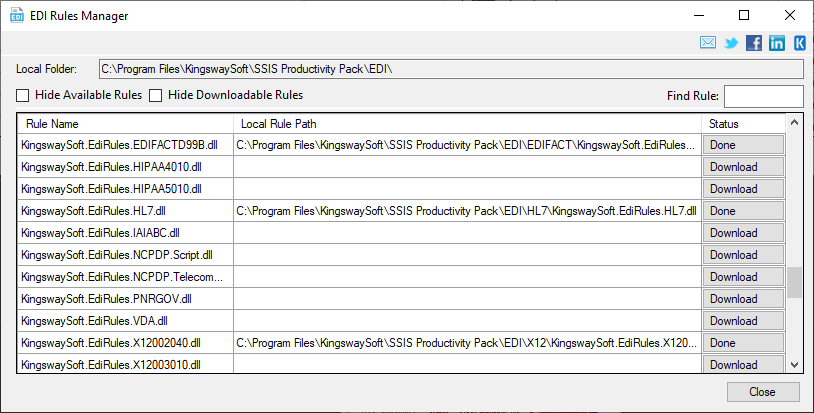Download the PNRGOV rule
814x413 pixels.
click(x=743, y=299)
